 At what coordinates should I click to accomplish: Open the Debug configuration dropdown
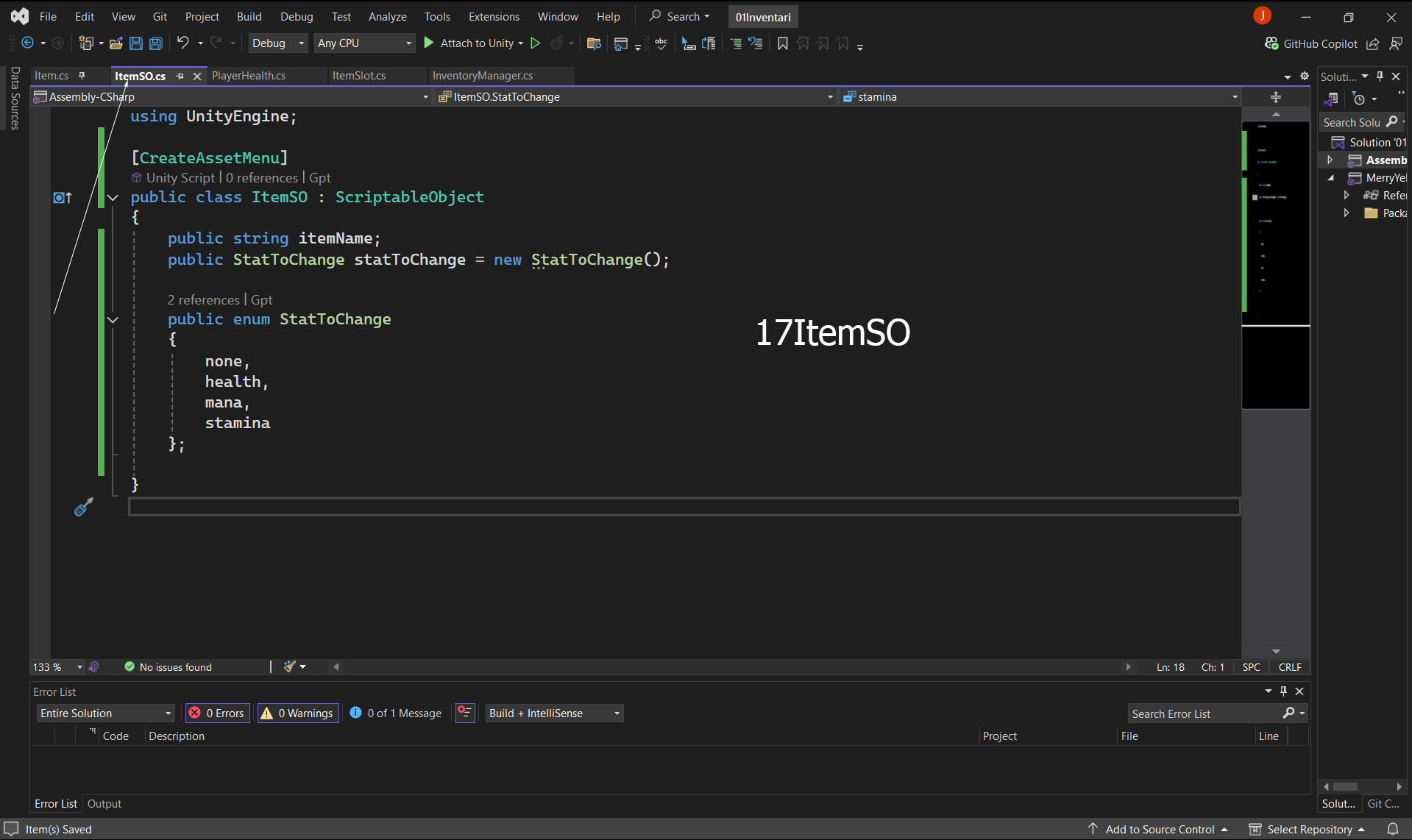278,43
